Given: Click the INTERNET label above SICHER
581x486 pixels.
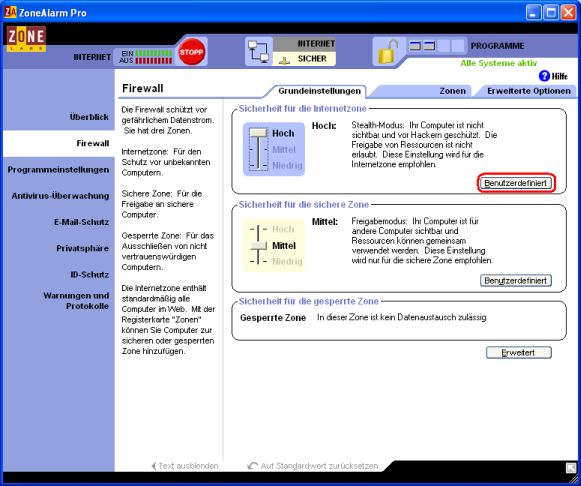Looking at the screenshot, I should [316, 44].
